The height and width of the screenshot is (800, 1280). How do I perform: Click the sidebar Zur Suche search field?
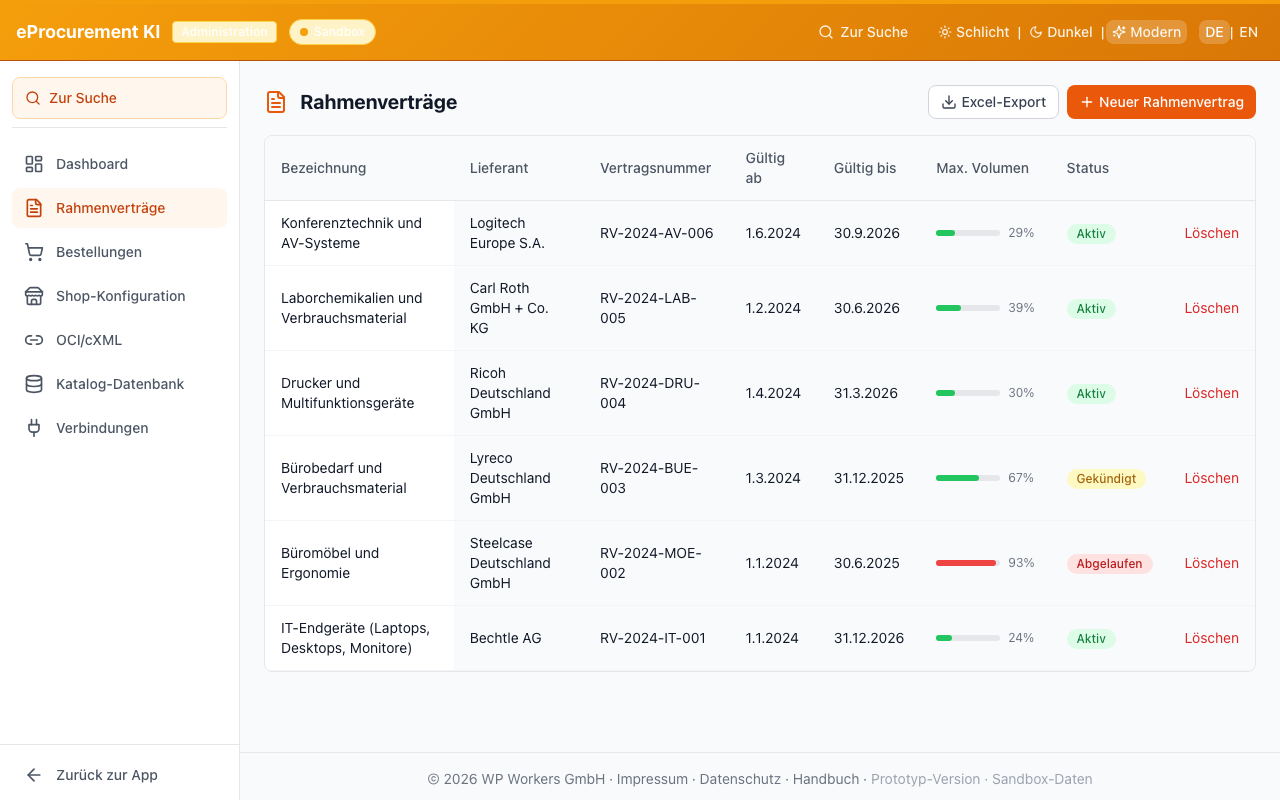[x=119, y=98]
